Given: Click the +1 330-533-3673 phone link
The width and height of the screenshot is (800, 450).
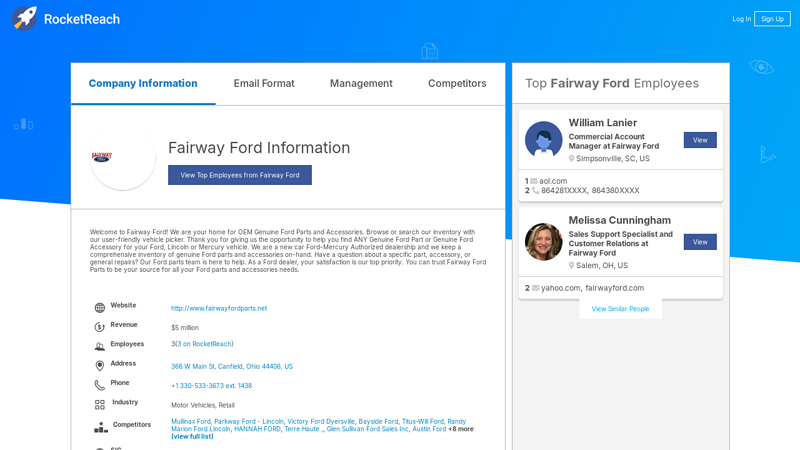Looking at the screenshot, I should [x=211, y=386].
